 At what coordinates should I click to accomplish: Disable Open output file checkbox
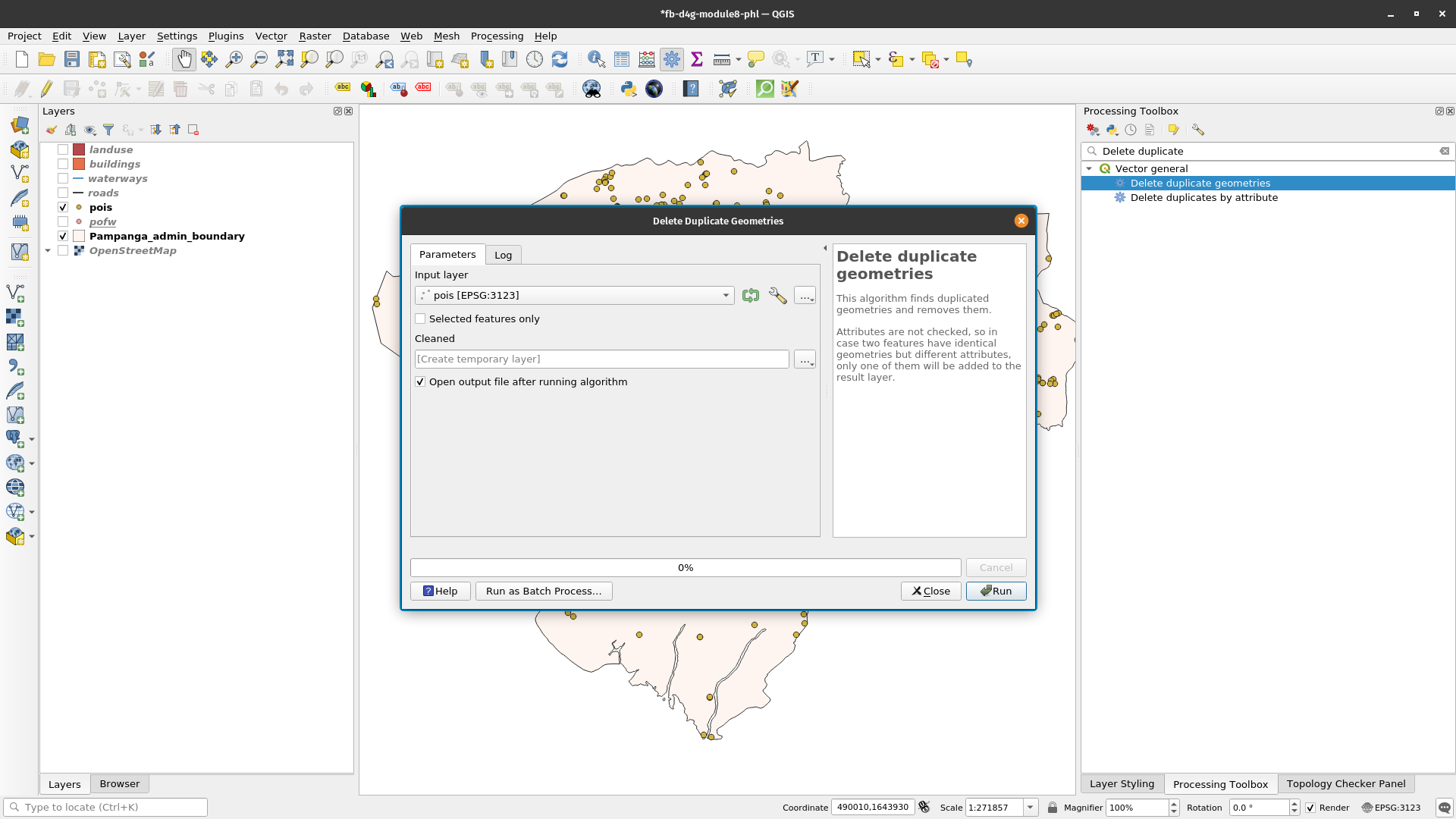click(420, 382)
